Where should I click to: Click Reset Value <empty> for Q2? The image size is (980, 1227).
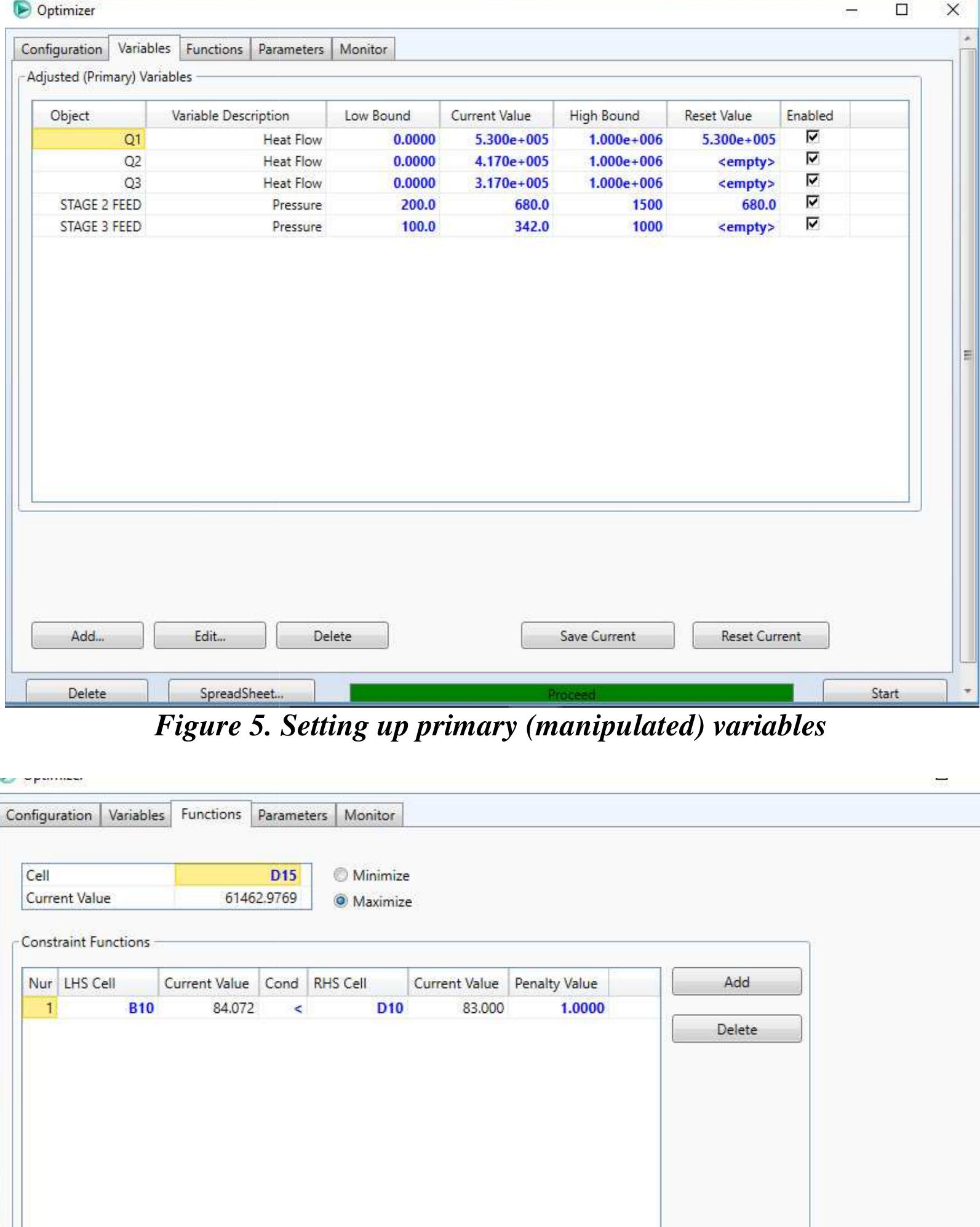[724, 161]
